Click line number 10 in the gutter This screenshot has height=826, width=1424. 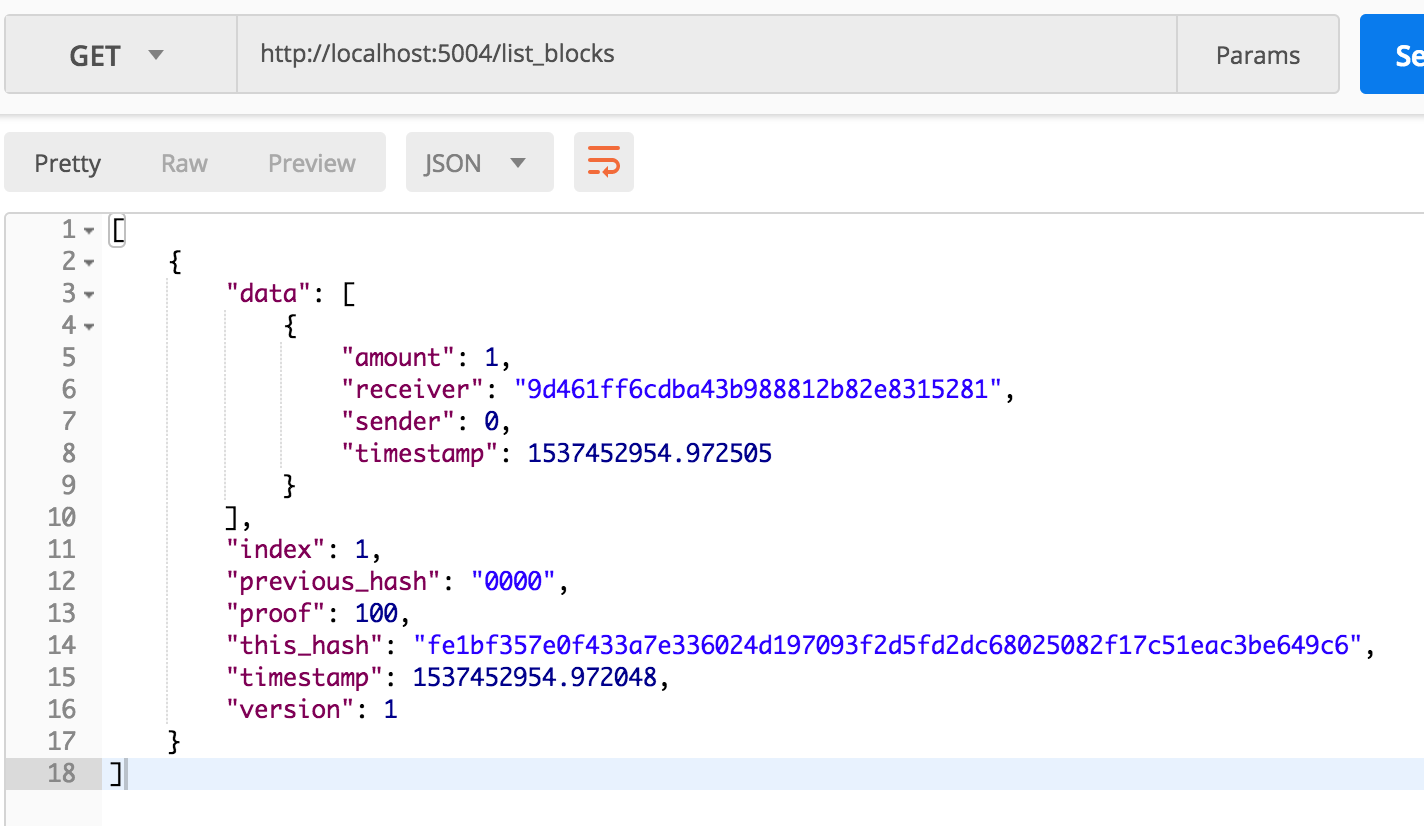point(61,517)
